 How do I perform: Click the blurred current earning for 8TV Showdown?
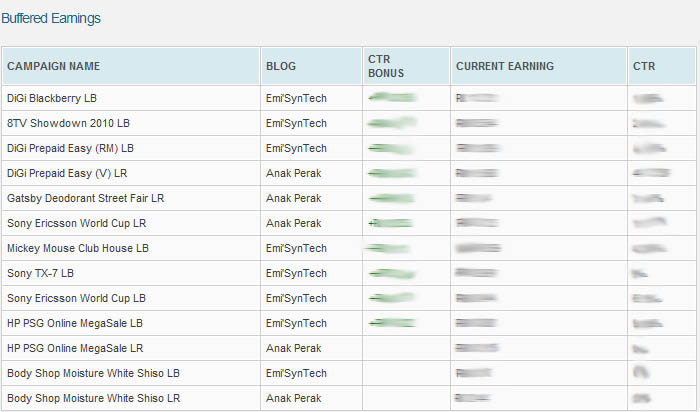[x=477, y=123]
